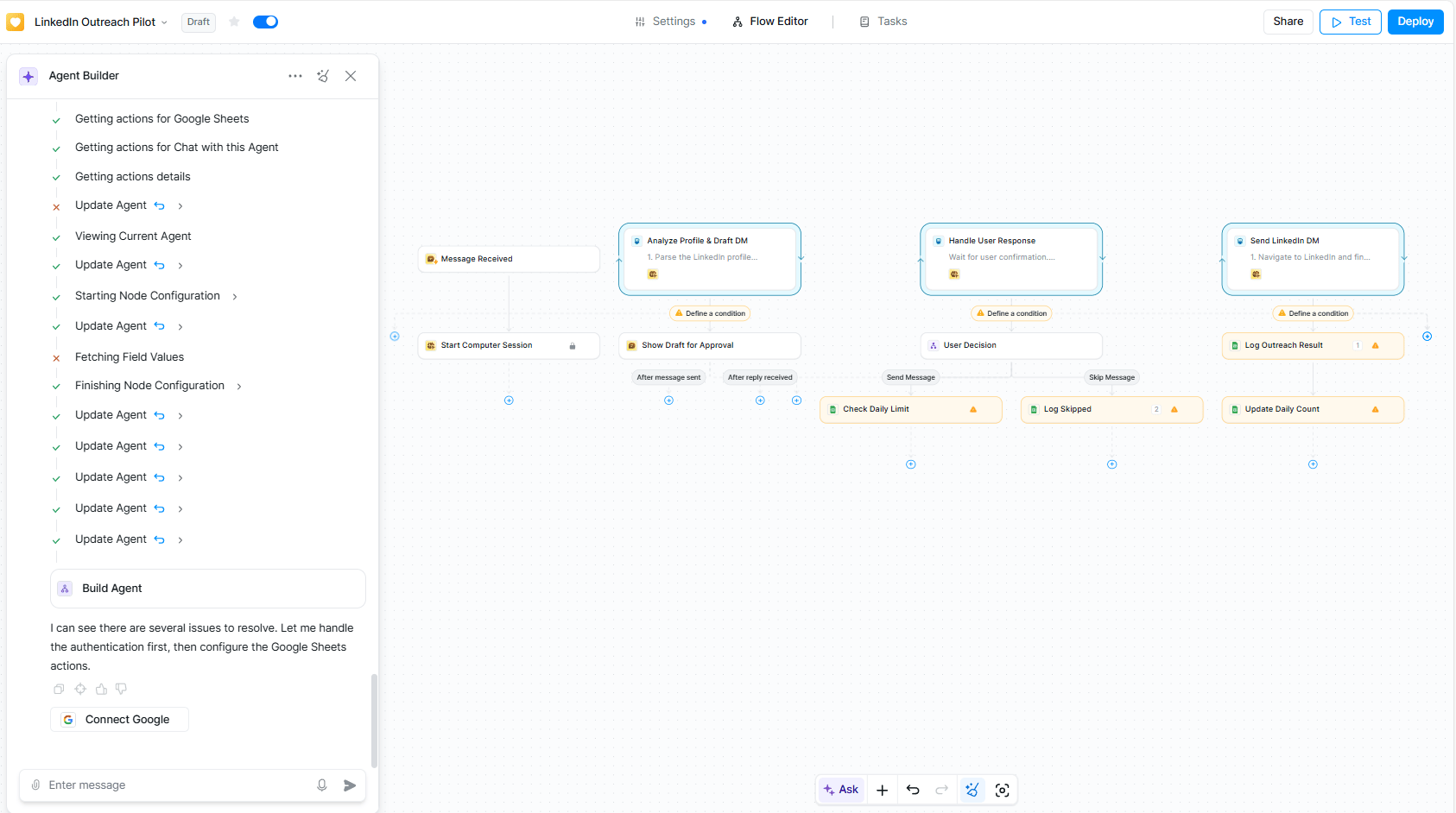Click the LinkedIn Outreach Pilot heart logo icon
This screenshot has height=813, width=1456.
[x=16, y=22]
